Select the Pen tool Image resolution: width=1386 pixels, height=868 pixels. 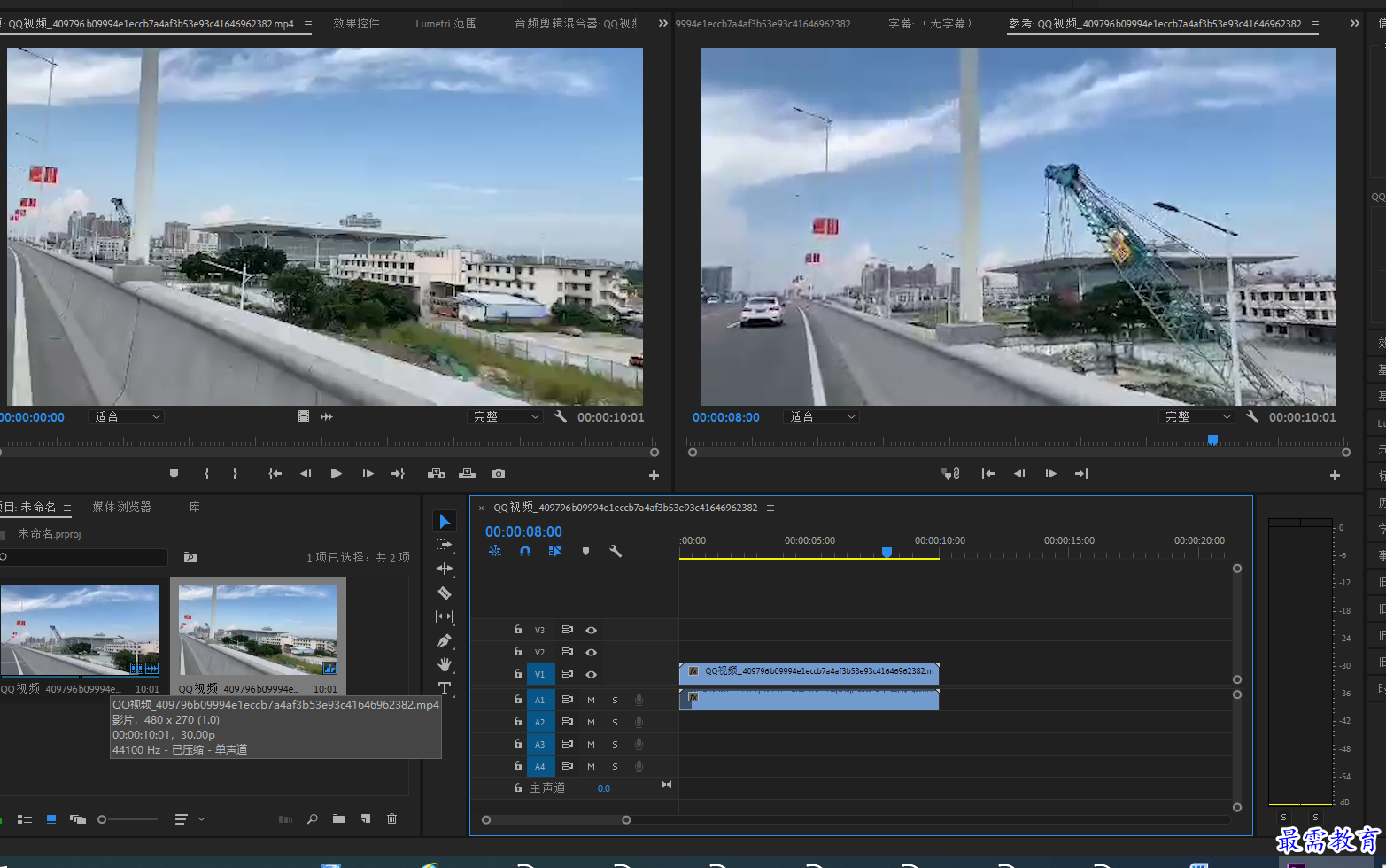pos(445,640)
